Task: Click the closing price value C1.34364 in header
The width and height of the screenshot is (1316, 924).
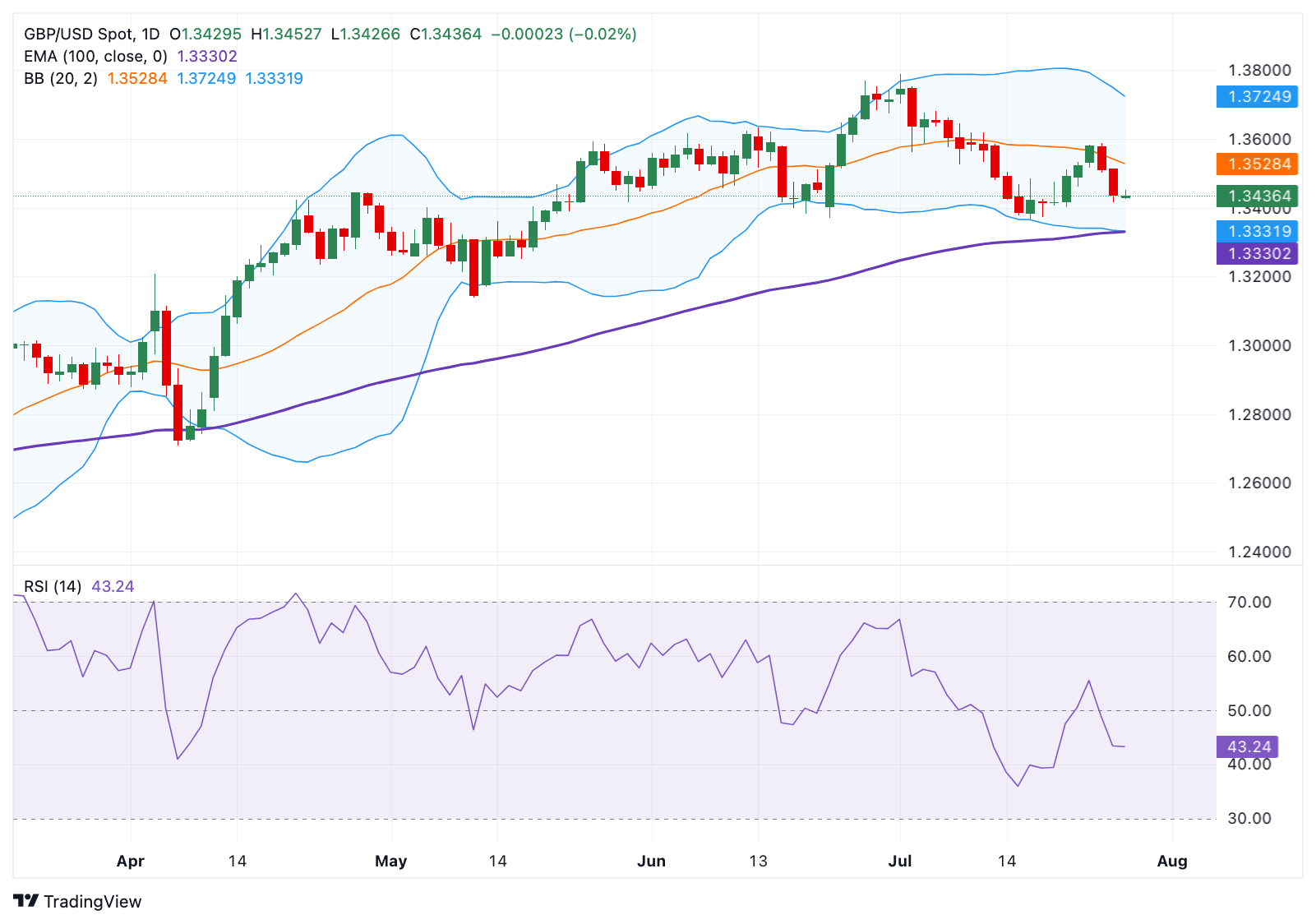Action: click(446, 34)
